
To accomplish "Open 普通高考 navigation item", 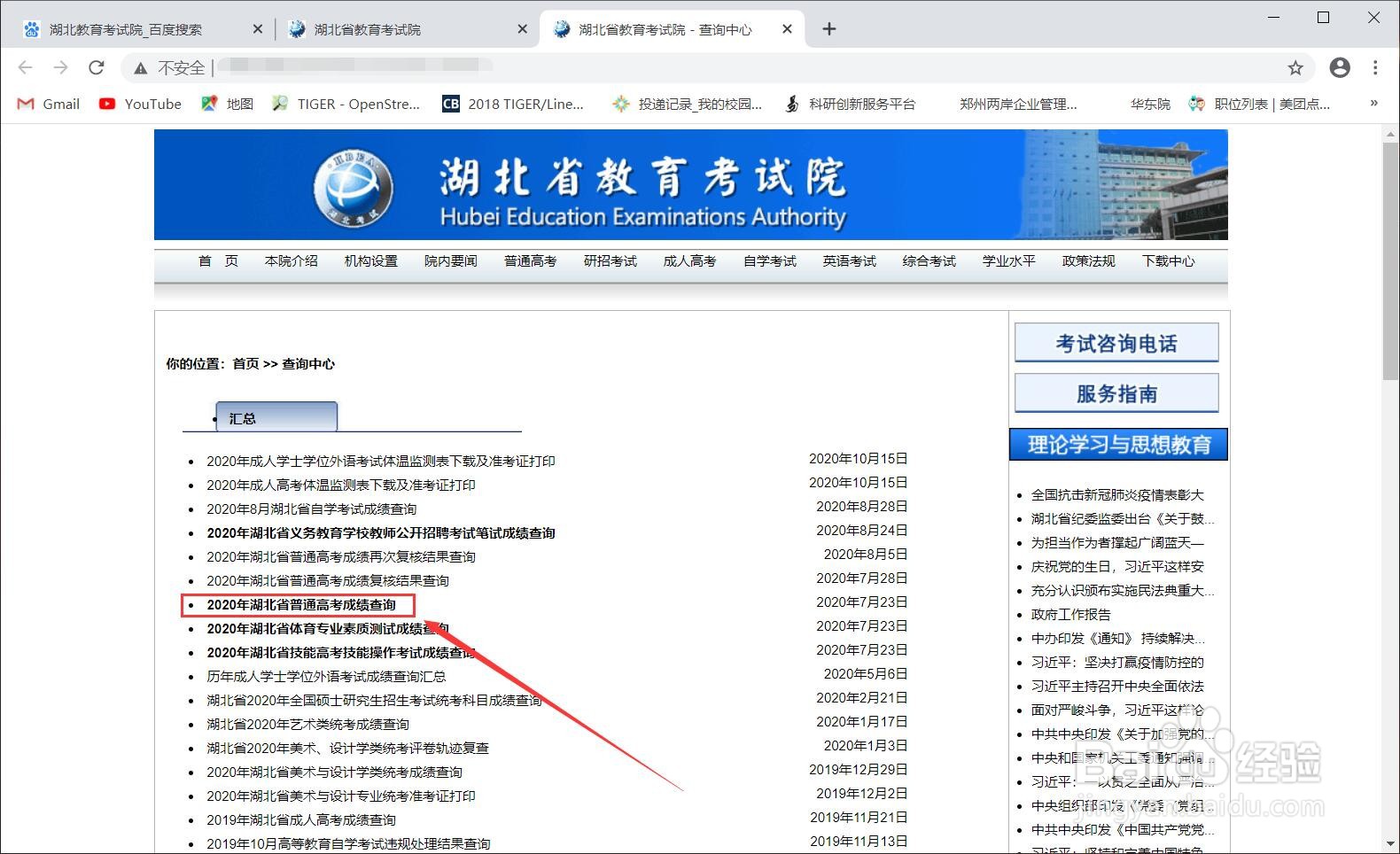I will click(x=530, y=261).
